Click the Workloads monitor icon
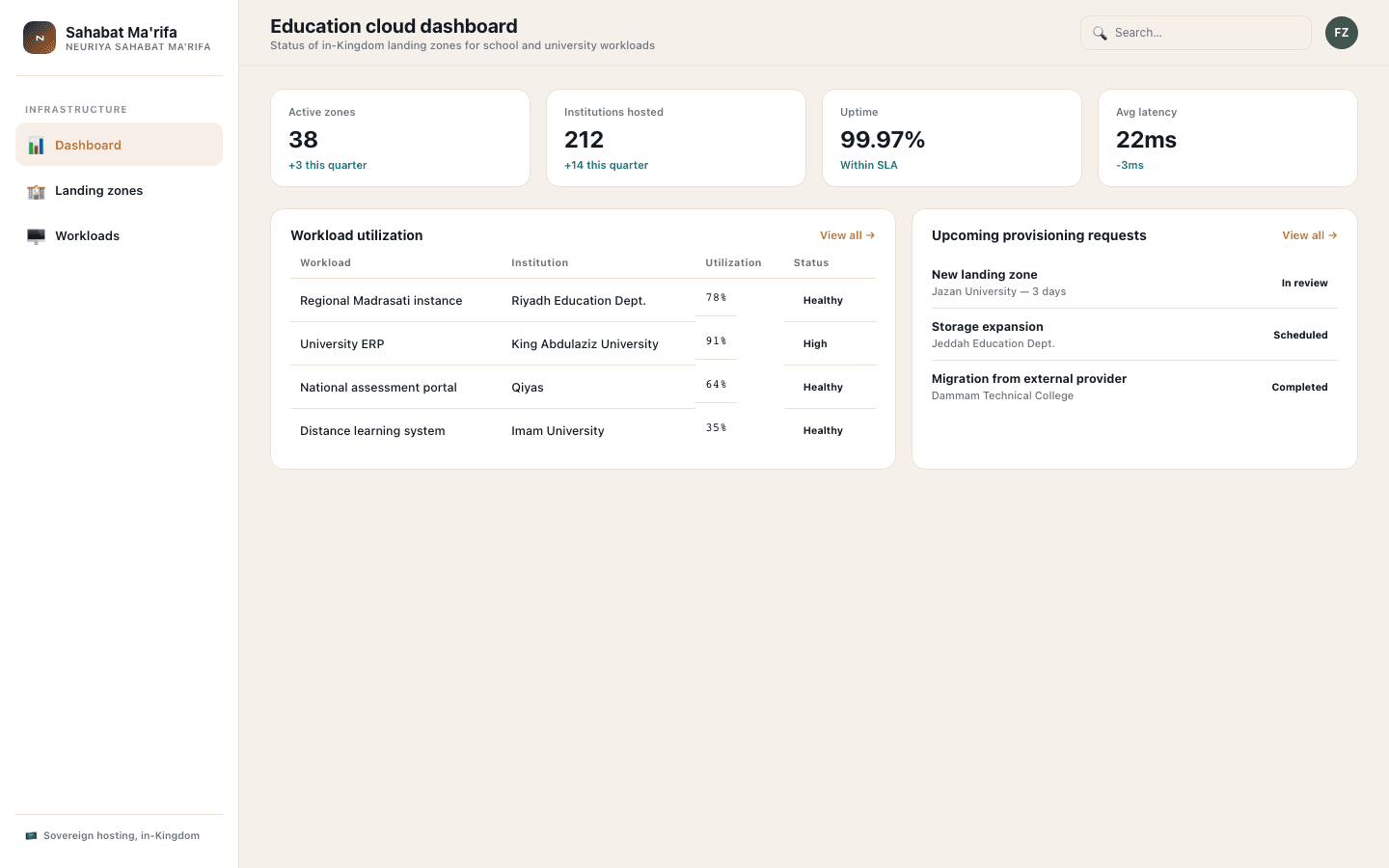The width and height of the screenshot is (1389, 868). coord(36,236)
